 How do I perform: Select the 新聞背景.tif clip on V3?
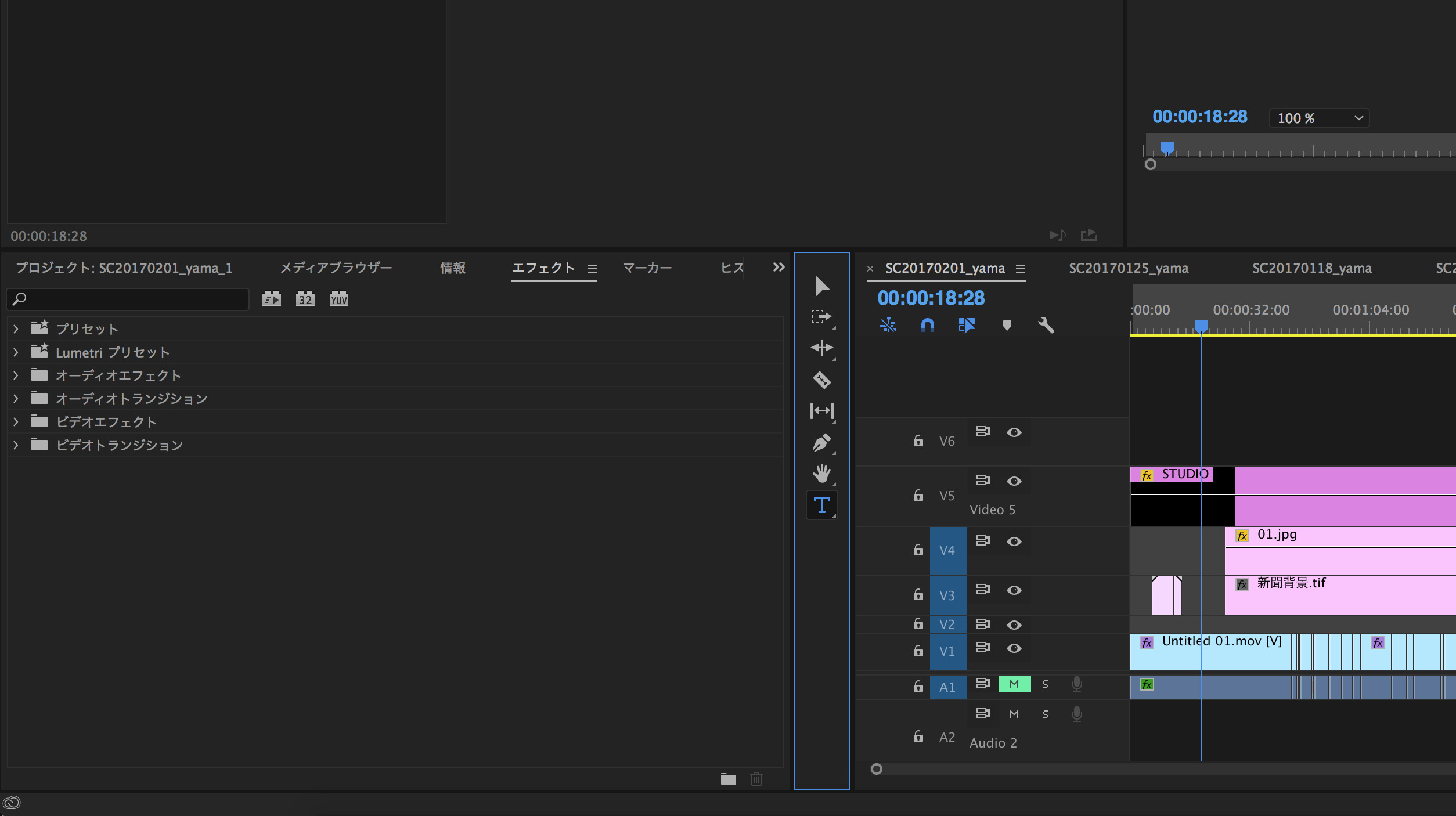tap(1340, 595)
